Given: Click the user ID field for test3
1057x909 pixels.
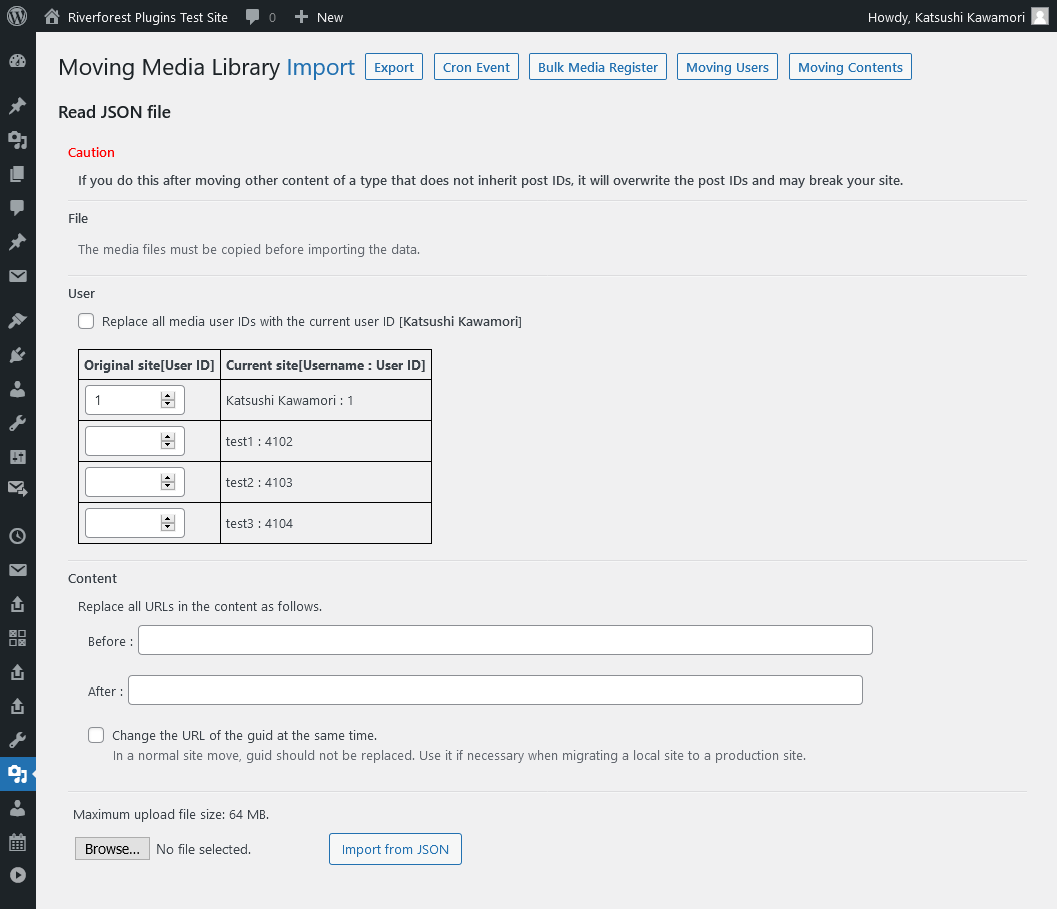Looking at the screenshot, I should click(x=135, y=523).
